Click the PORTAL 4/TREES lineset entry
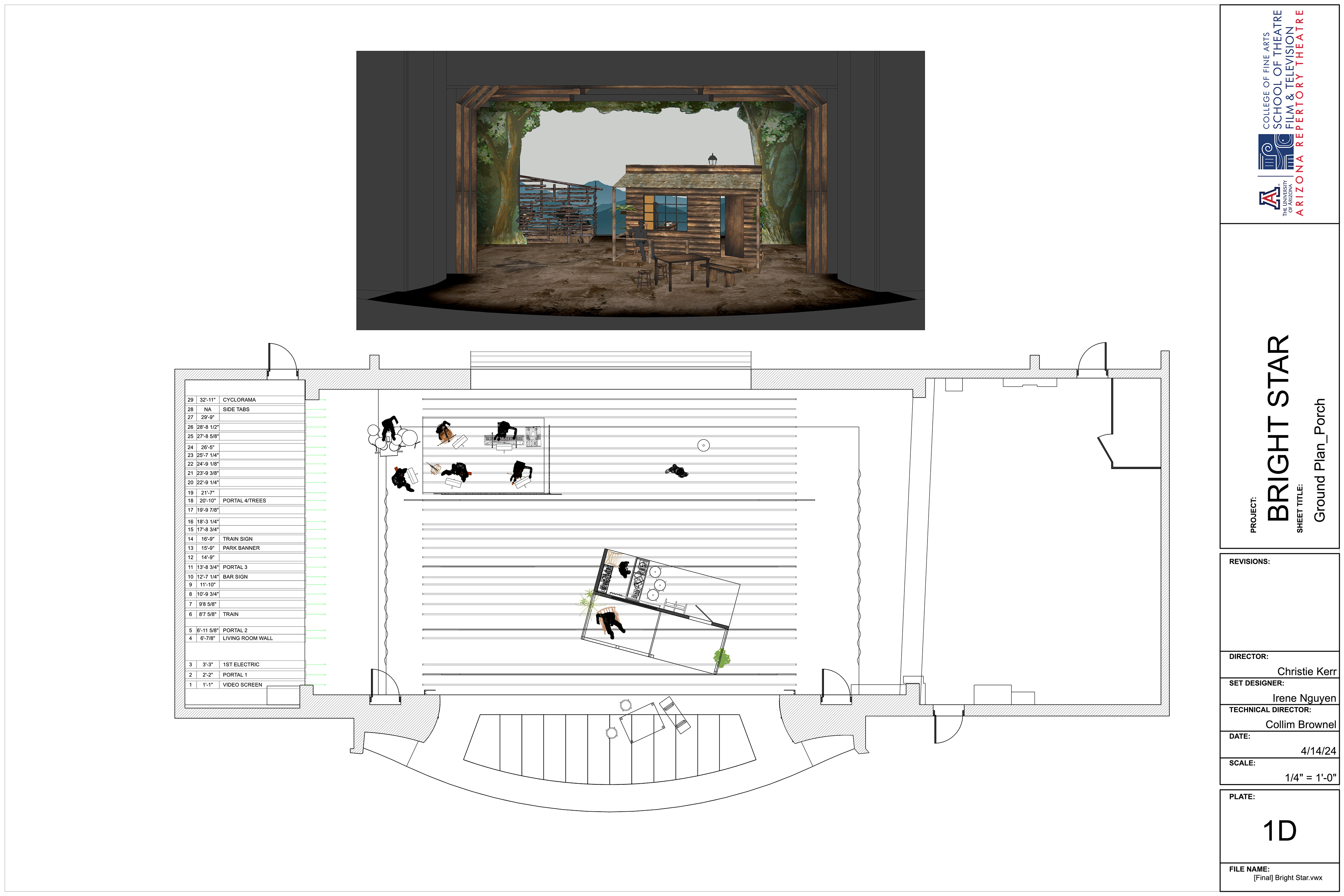Viewport: 1344px width, 896px height. [244, 500]
